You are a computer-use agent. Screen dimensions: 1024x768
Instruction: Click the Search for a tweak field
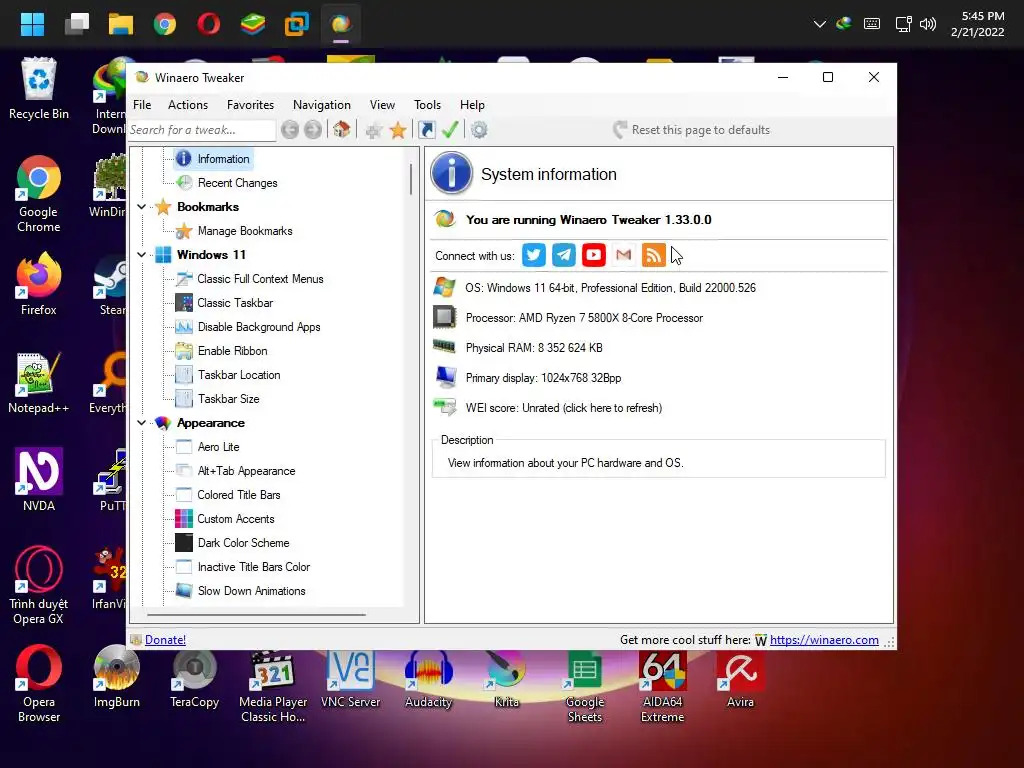click(x=201, y=130)
